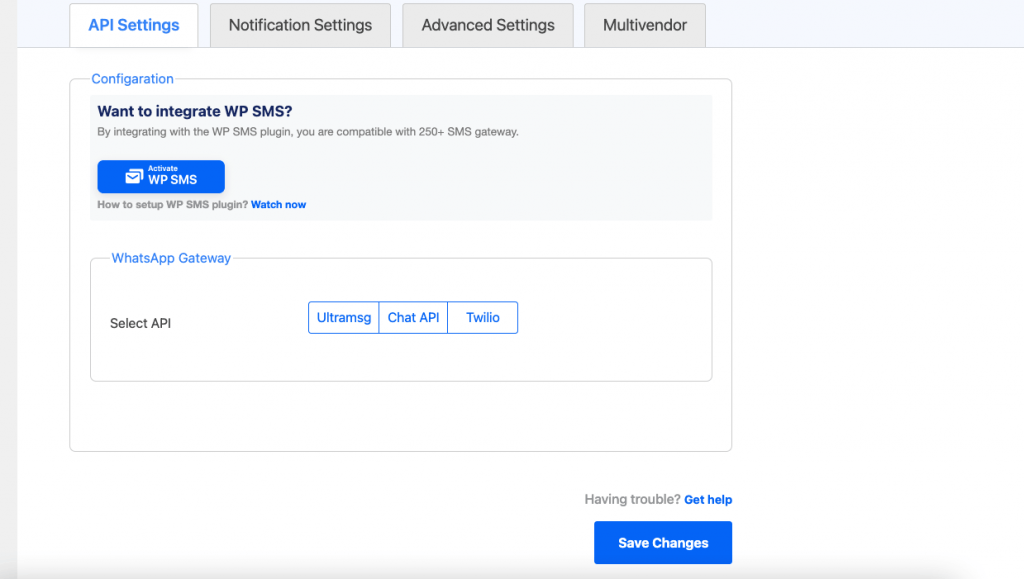Click the 'Want to integrate WP SMS?' heading
This screenshot has width=1024, height=579.
(195, 112)
